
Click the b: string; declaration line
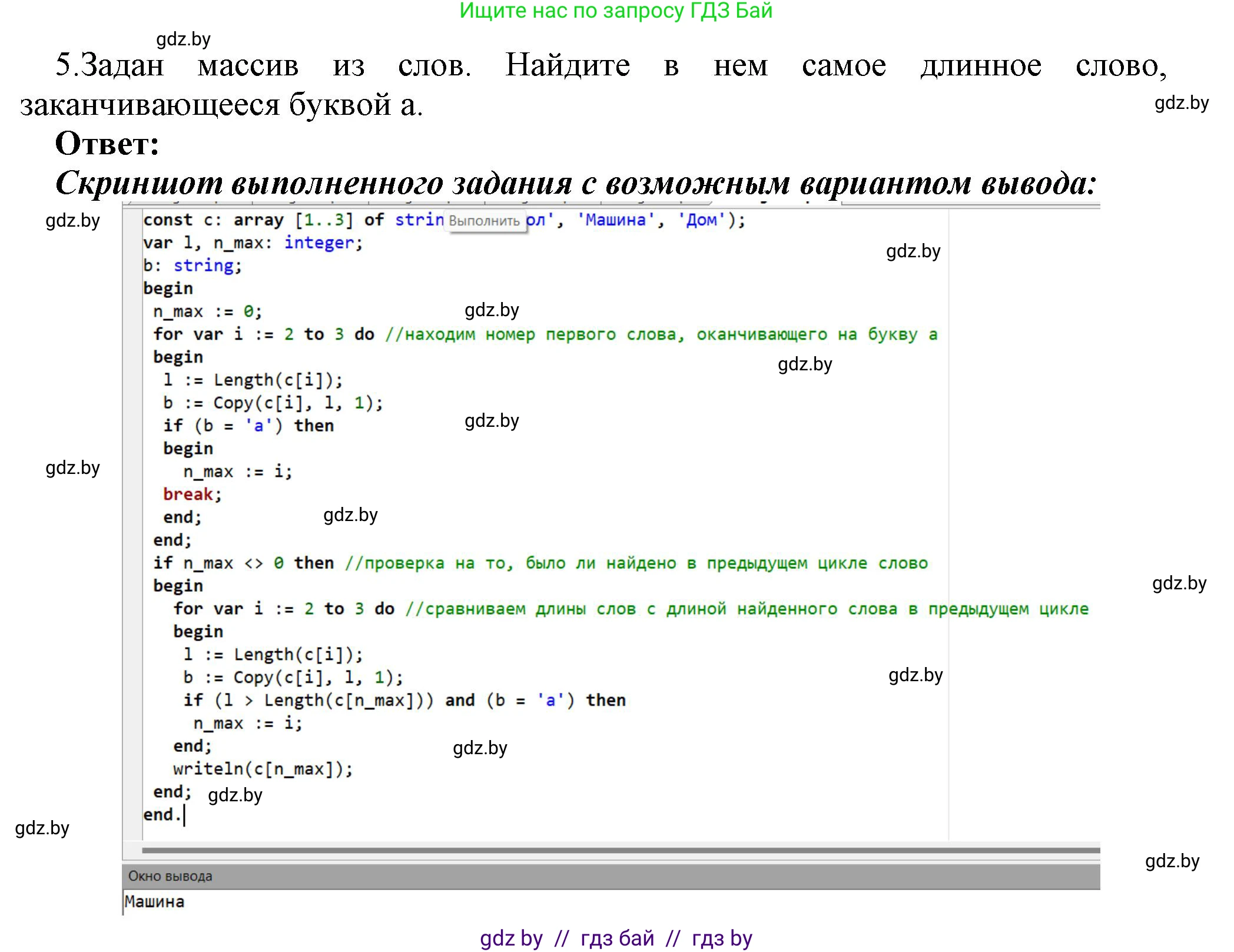point(192,266)
